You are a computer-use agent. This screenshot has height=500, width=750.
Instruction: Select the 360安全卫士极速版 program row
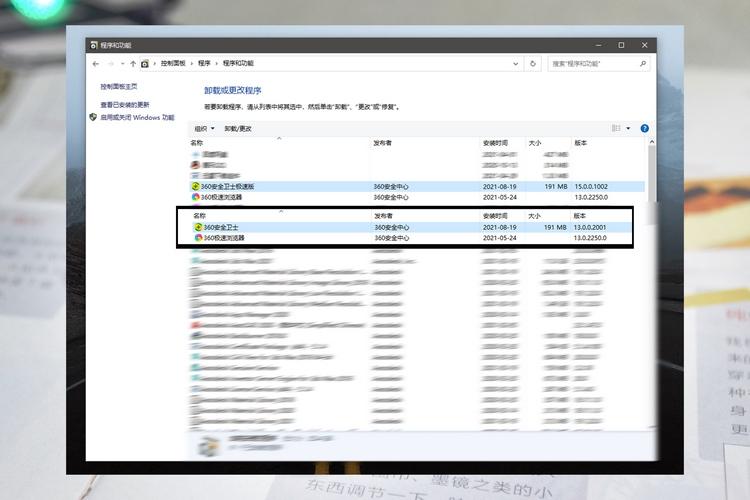[417, 187]
